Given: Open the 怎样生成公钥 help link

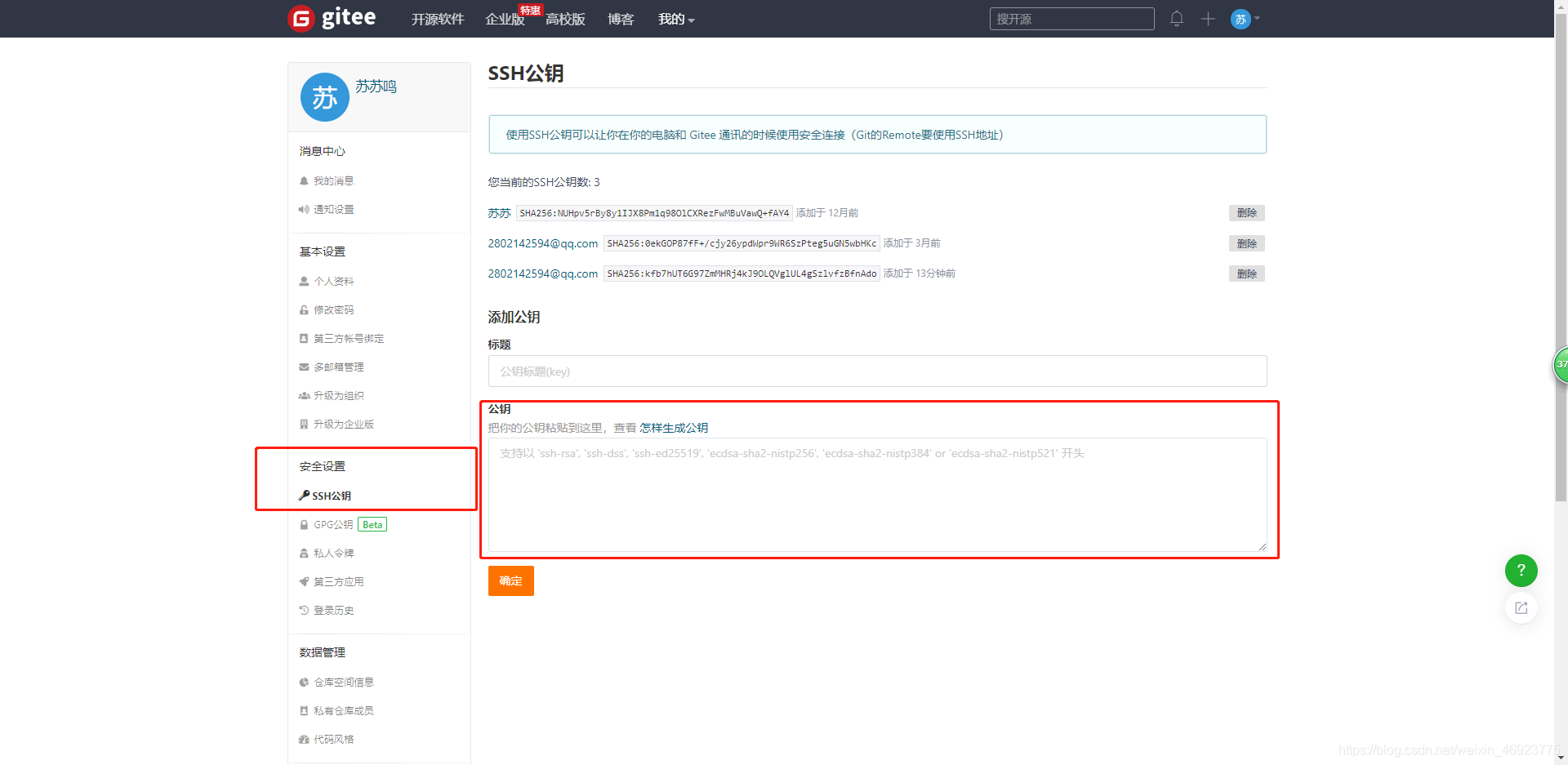Looking at the screenshot, I should 674,428.
